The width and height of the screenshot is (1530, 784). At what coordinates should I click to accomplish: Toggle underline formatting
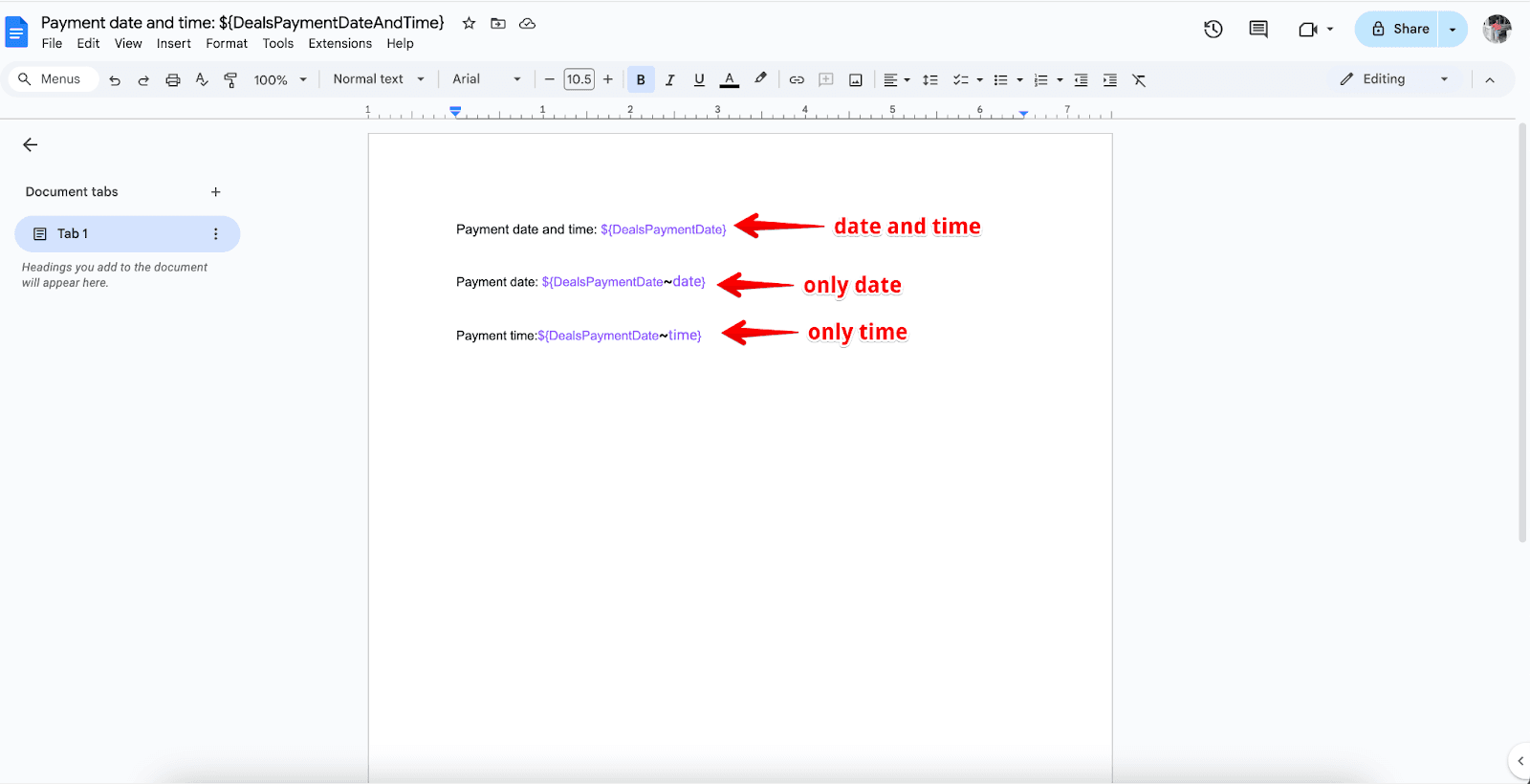(699, 80)
